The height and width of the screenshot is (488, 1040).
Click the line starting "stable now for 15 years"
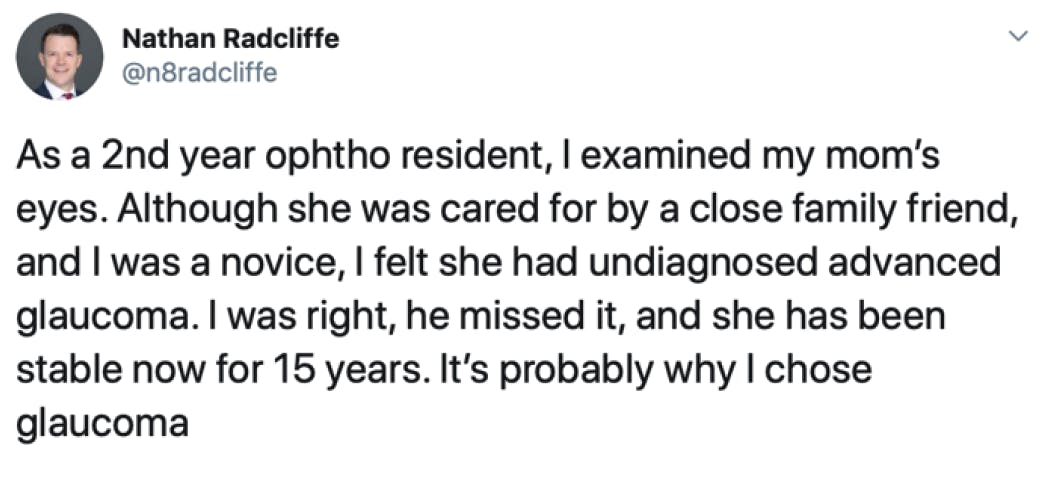(445, 370)
